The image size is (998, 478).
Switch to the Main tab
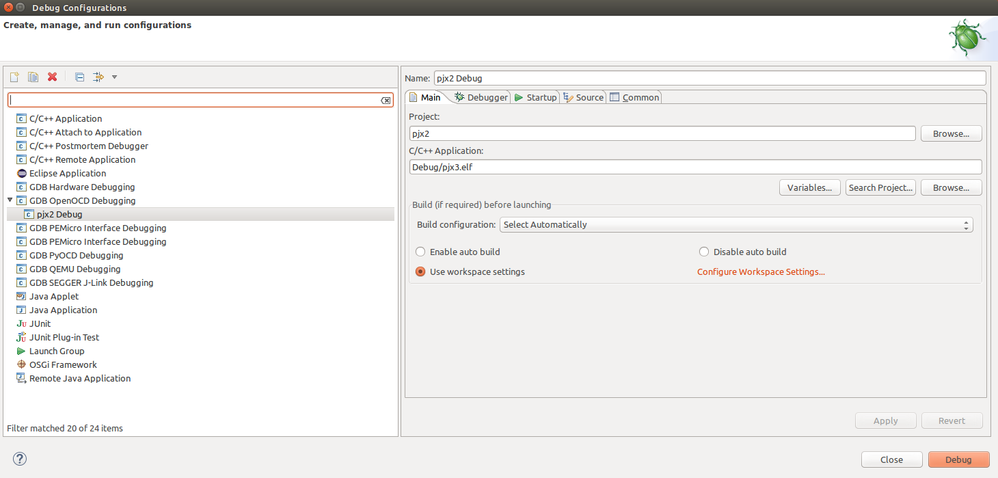tap(425, 97)
